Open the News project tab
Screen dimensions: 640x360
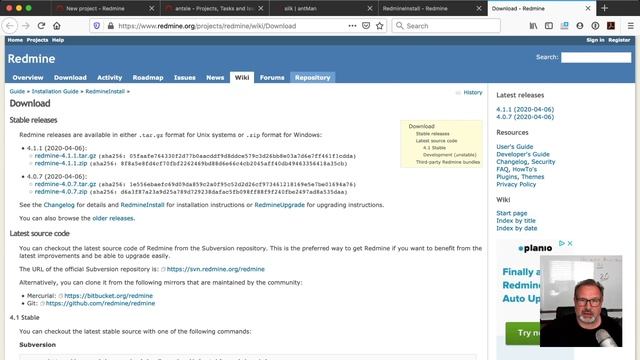(215, 78)
